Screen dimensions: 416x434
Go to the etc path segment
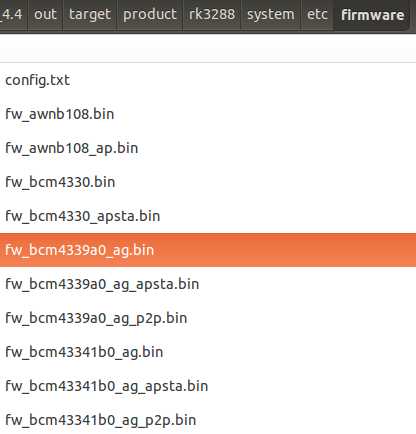tap(317, 15)
